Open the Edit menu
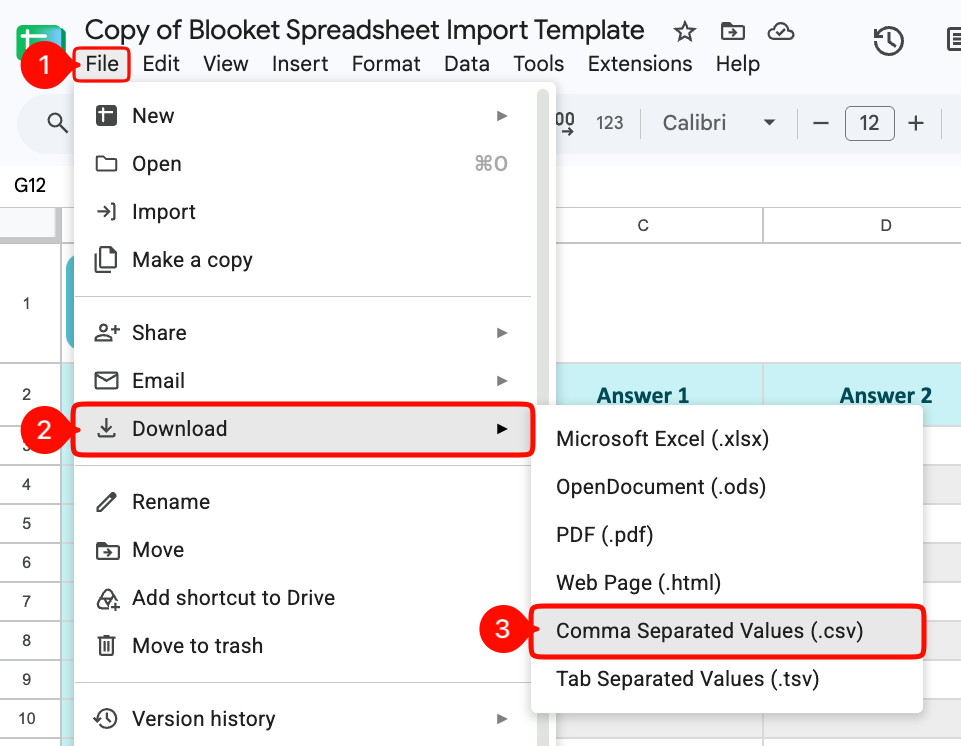The height and width of the screenshot is (746, 961). (161, 64)
